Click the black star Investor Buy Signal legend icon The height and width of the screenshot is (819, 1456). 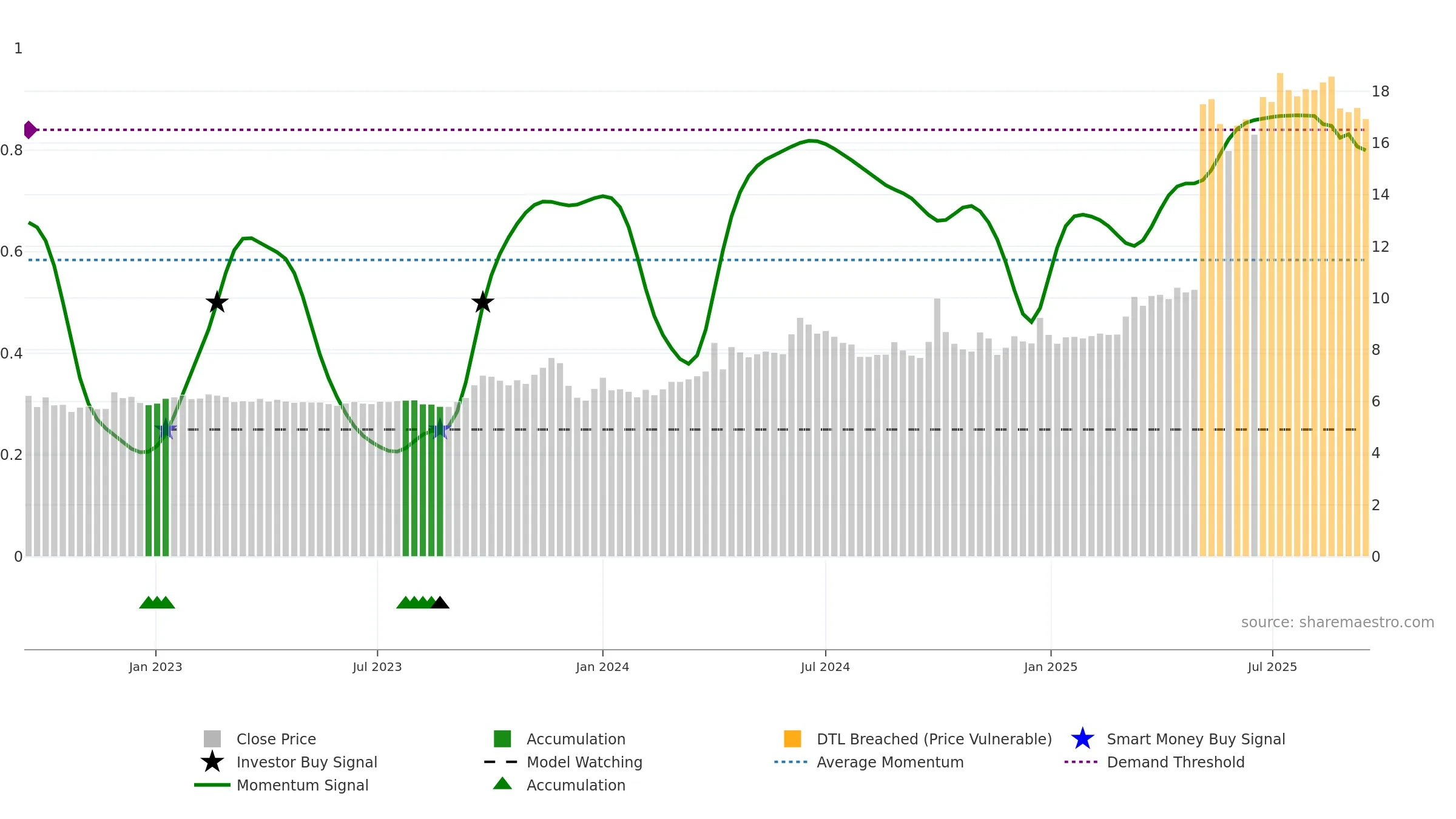[212, 762]
